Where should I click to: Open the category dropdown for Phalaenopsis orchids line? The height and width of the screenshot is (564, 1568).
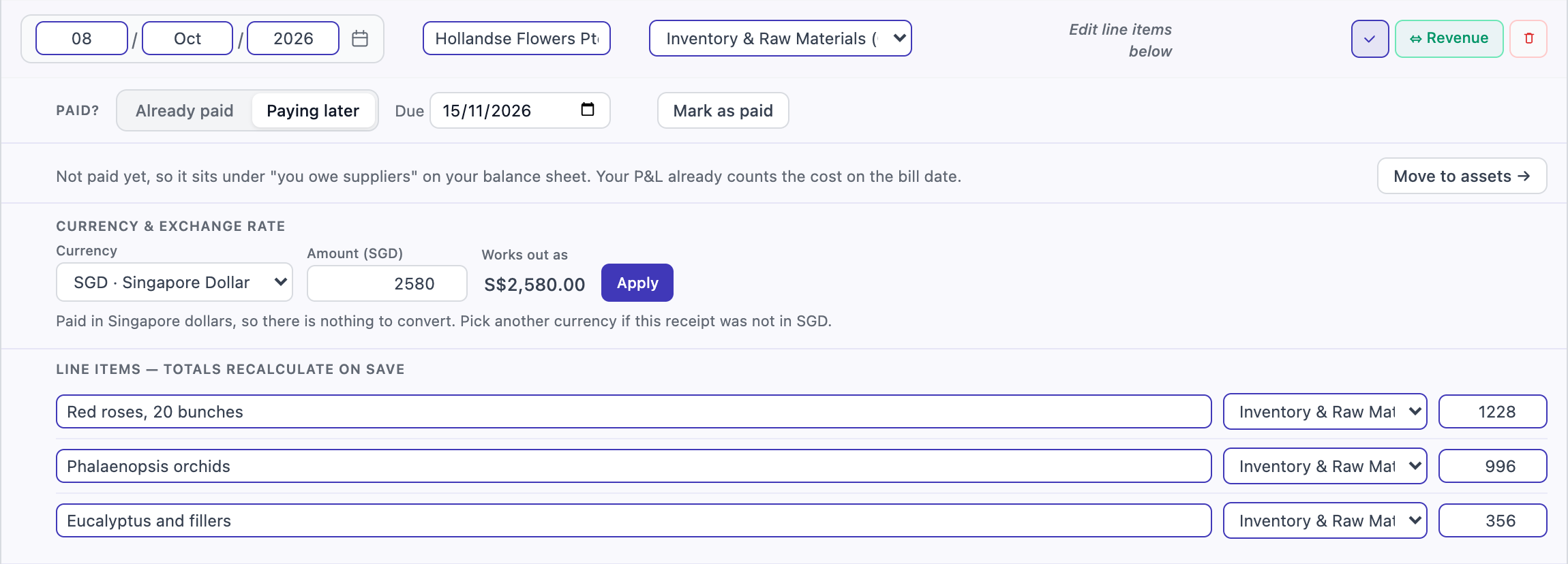[x=1325, y=466]
